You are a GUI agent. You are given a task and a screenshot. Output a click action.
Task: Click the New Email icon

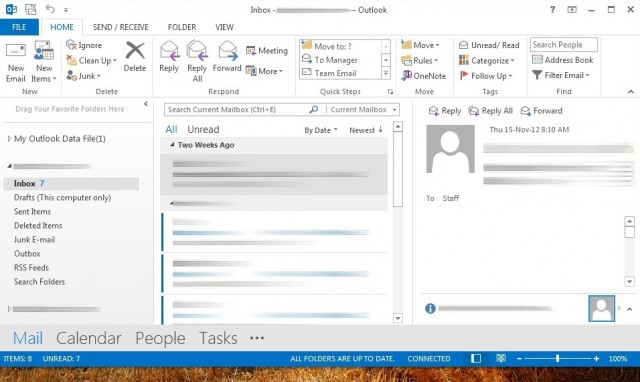click(x=16, y=51)
